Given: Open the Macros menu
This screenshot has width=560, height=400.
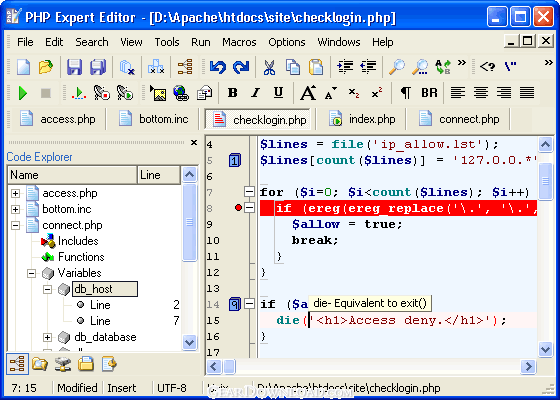Looking at the screenshot, I should [239, 42].
